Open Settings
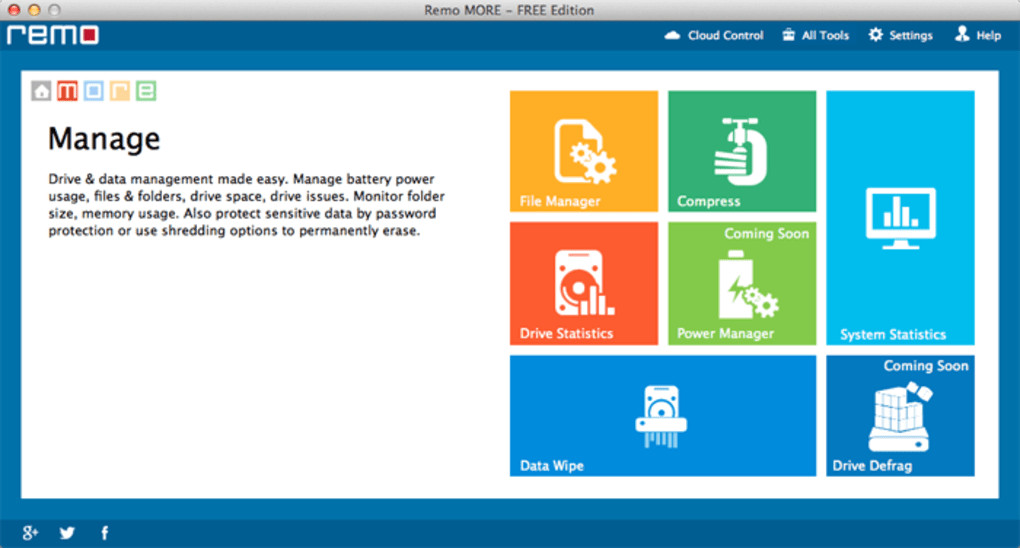The height and width of the screenshot is (548, 1020). click(x=900, y=35)
